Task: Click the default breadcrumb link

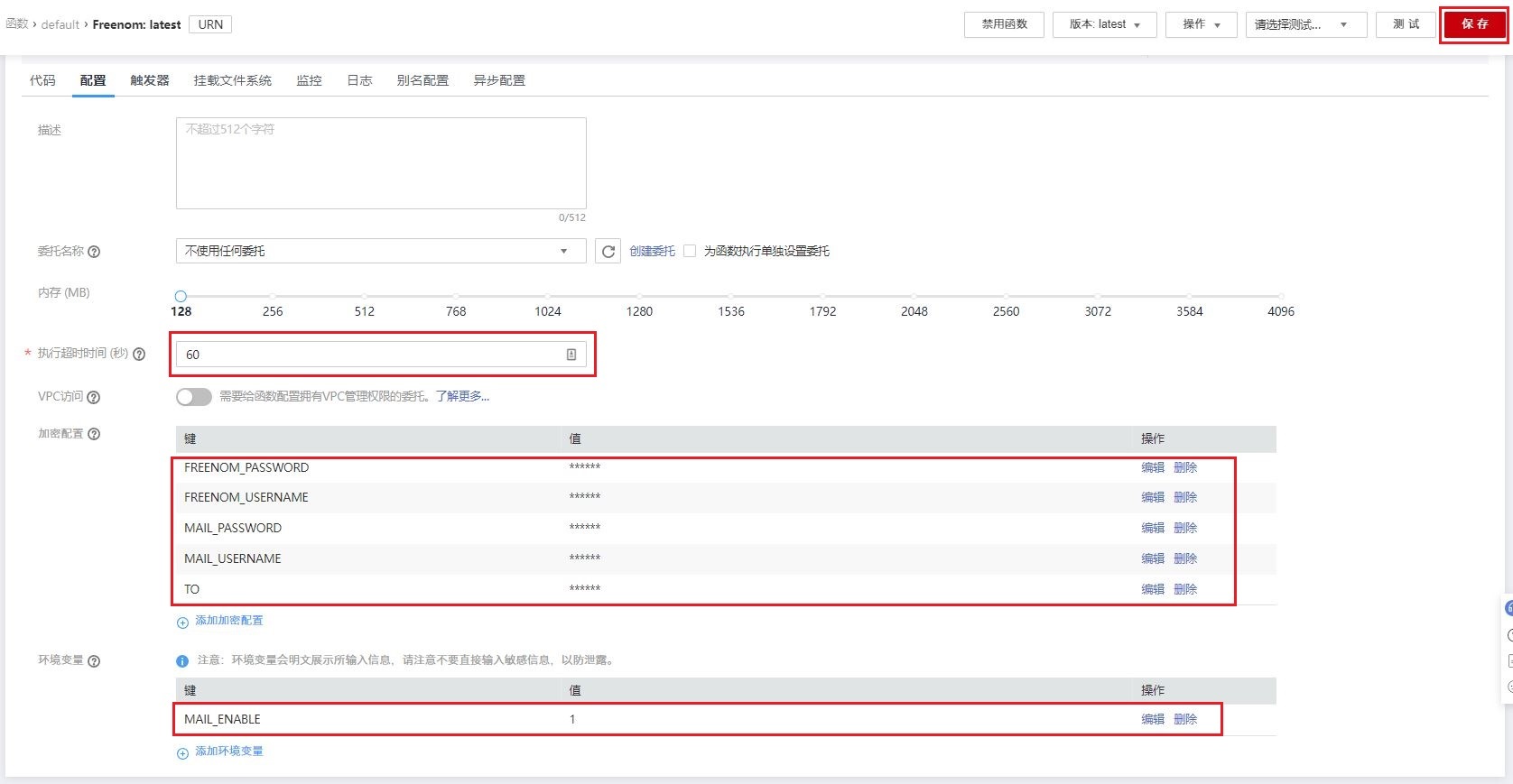Action: coord(60,24)
